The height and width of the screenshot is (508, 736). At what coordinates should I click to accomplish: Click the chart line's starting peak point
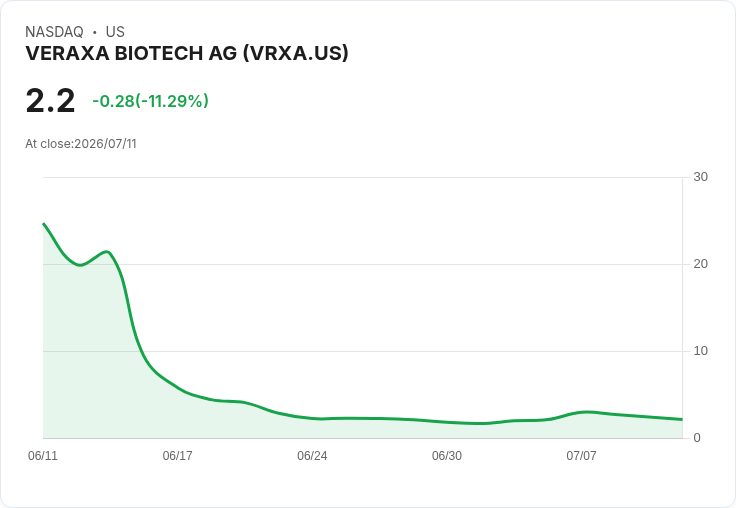(x=44, y=224)
